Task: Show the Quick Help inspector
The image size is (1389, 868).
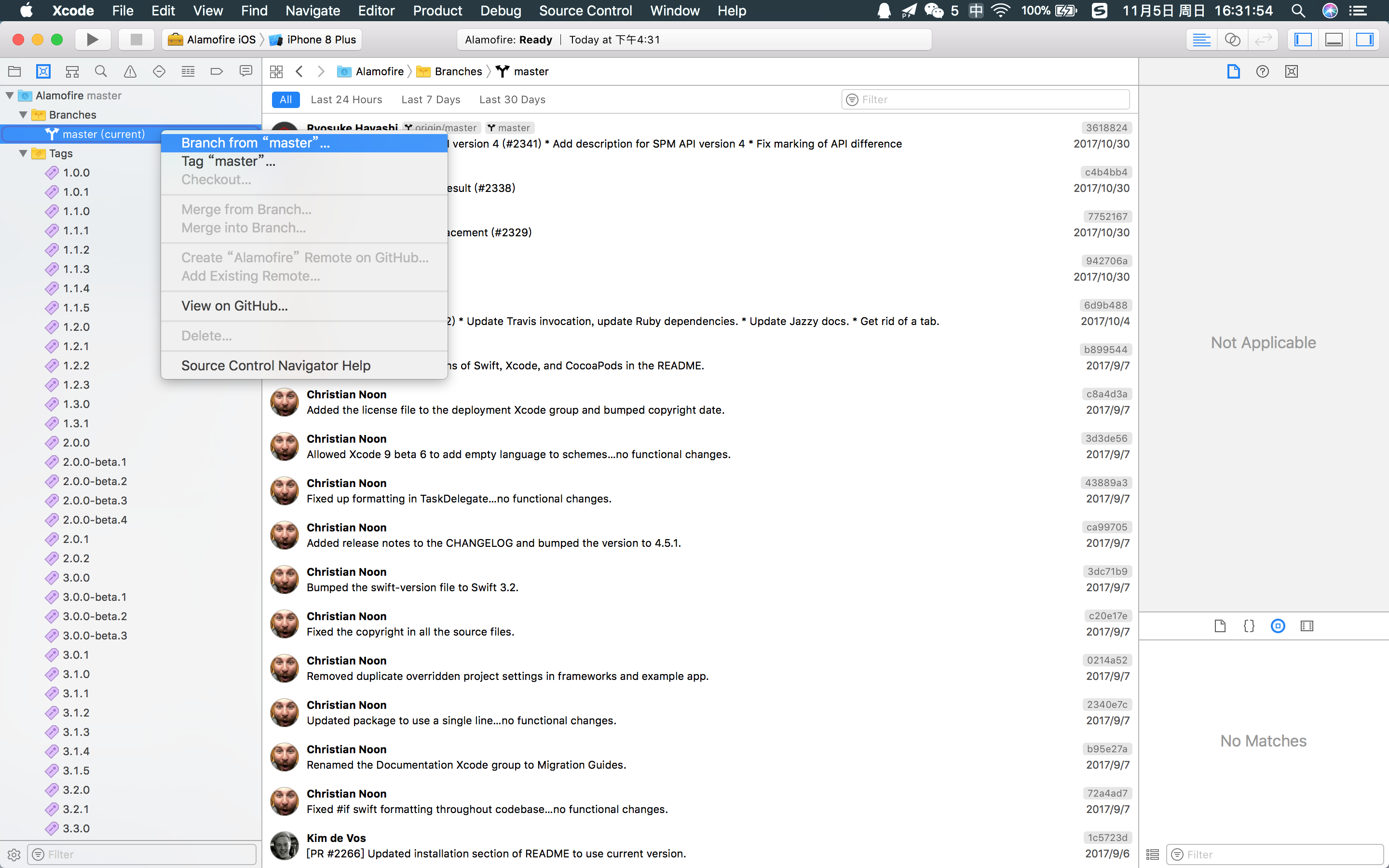Action: pos(1262,71)
